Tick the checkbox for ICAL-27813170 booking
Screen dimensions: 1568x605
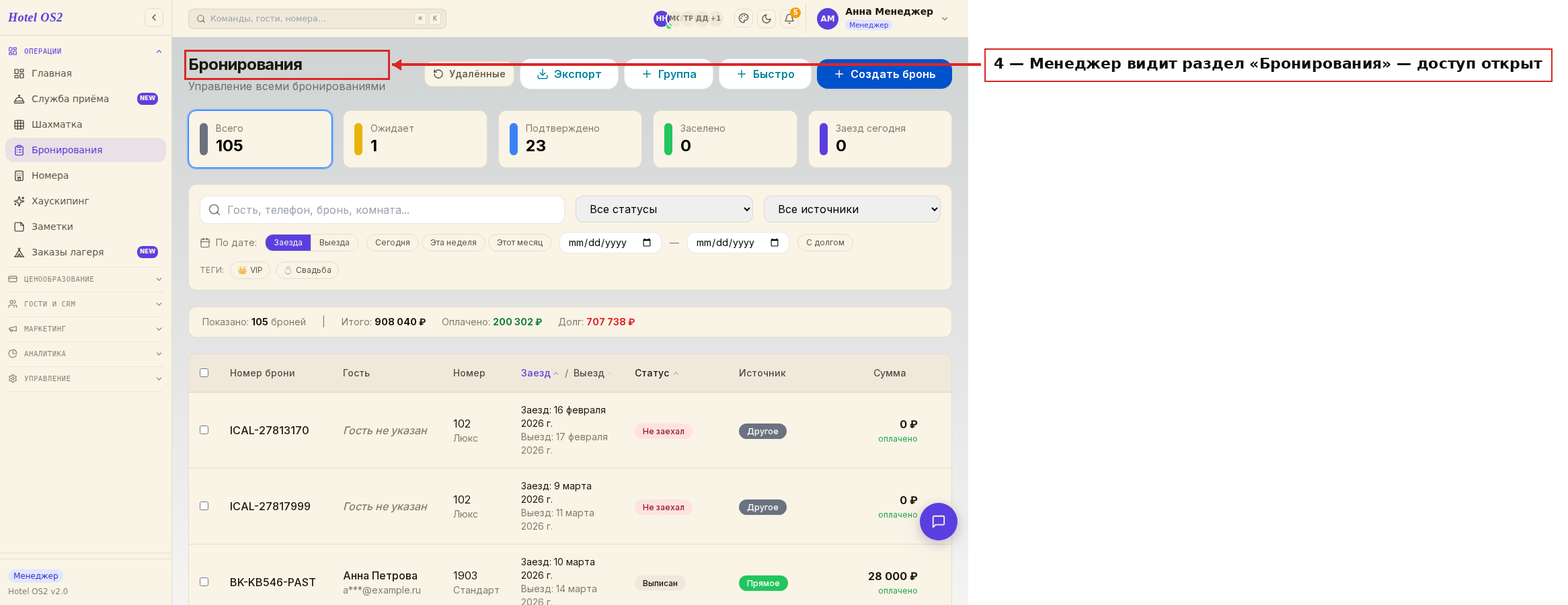(x=204, y=430)
